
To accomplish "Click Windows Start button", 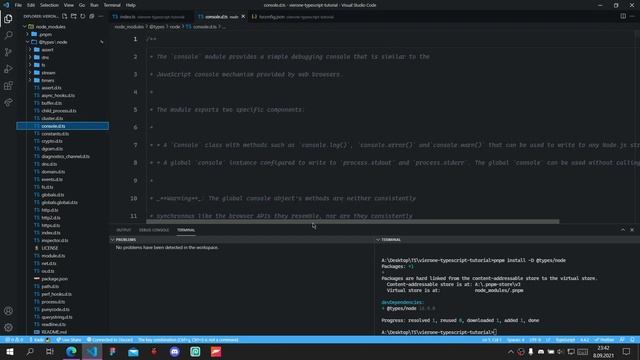I will (x=9, y=351).
